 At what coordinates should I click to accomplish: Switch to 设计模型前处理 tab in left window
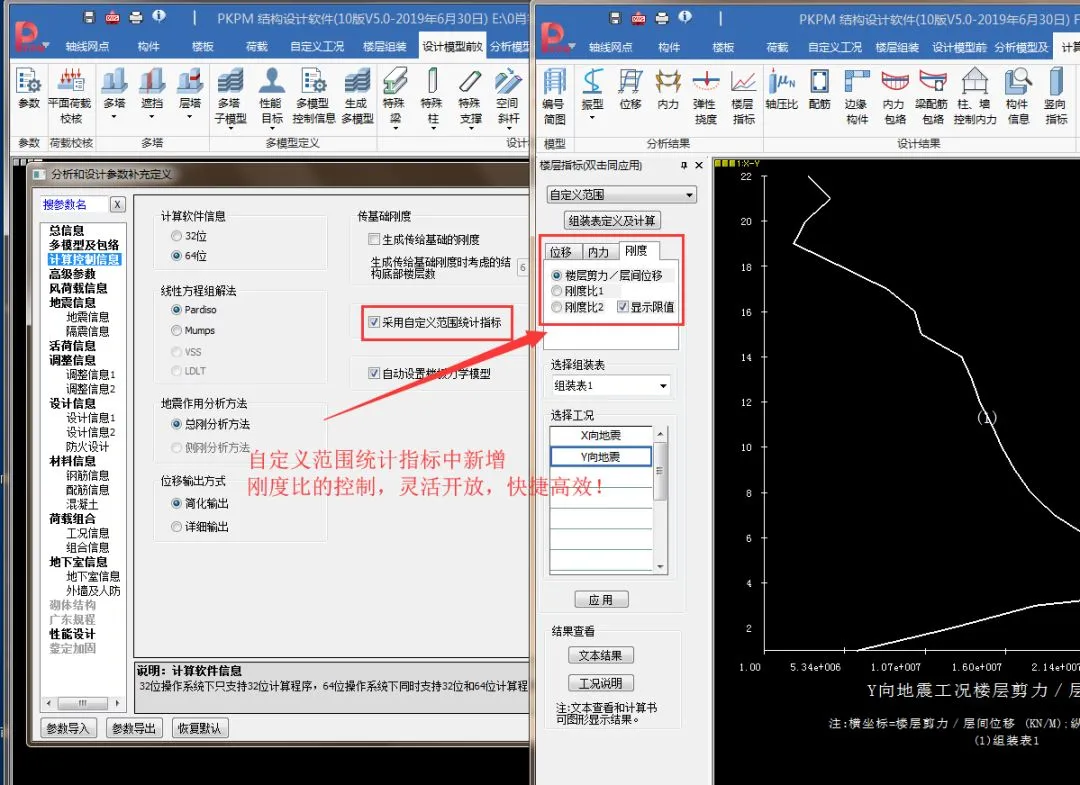pyautogui.click(x=452, y=46)
